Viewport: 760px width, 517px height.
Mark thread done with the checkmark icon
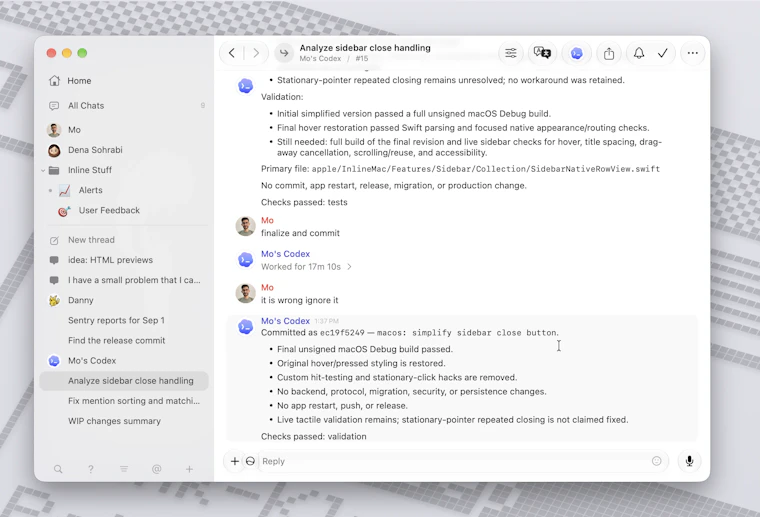(663, 53)
